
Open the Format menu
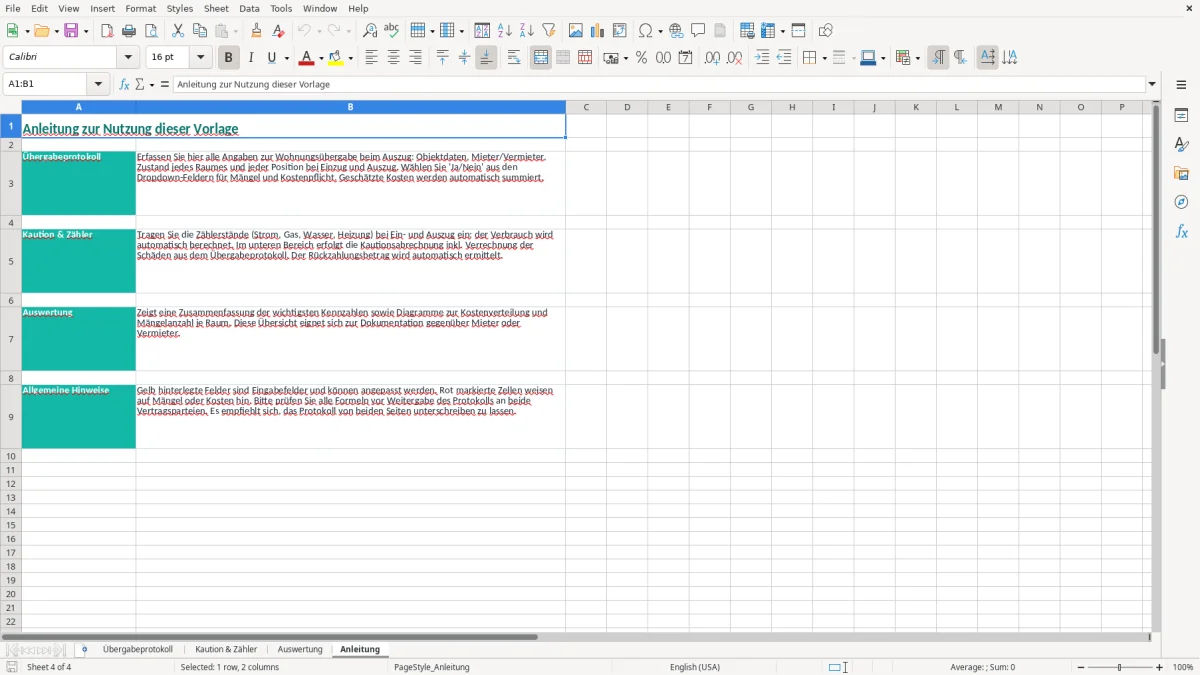coord(140,8)
